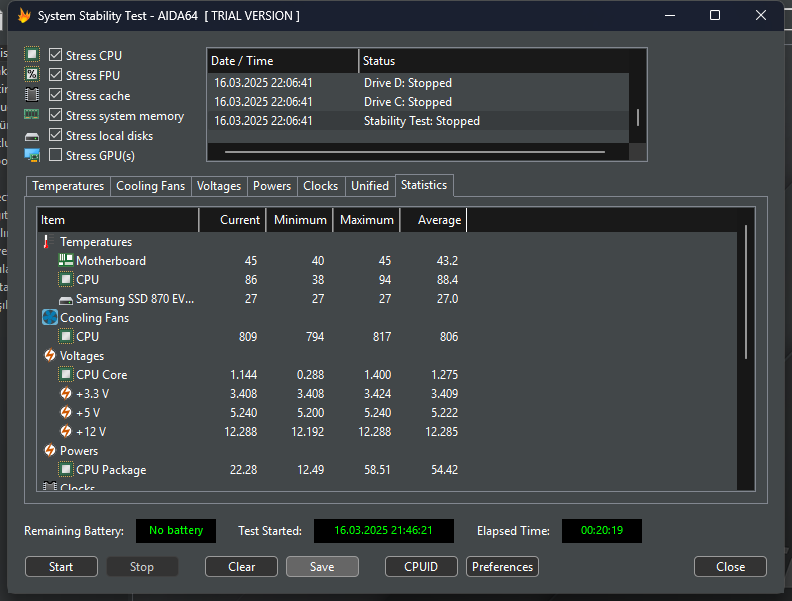Open the Unified tab

pos(370,186)
